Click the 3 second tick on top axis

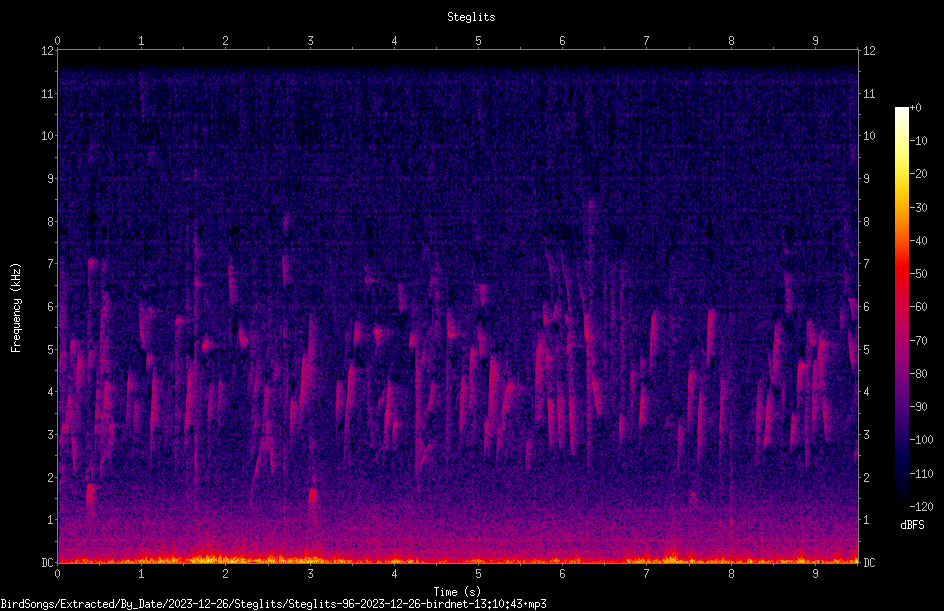[x=310, y=41]
